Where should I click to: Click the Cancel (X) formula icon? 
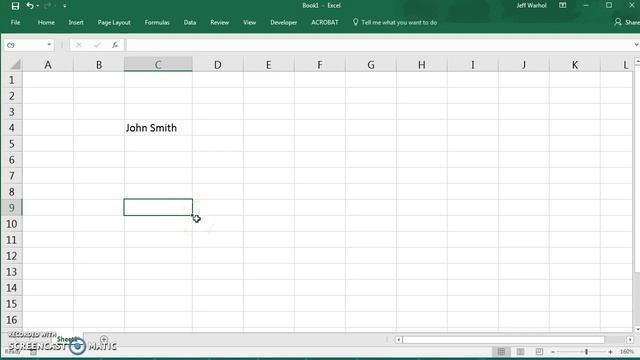pos(78,45)
